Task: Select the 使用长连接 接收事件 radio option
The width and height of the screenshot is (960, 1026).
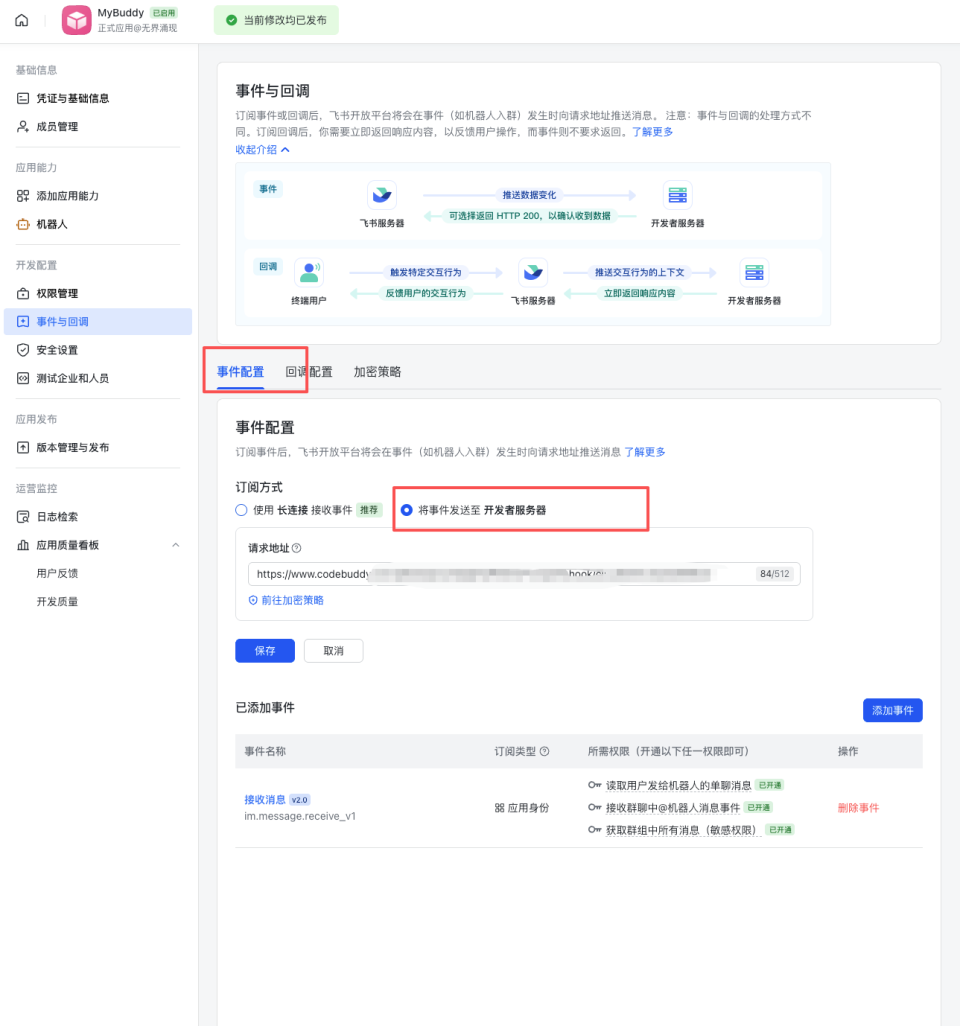Action: tap(240, 509)
